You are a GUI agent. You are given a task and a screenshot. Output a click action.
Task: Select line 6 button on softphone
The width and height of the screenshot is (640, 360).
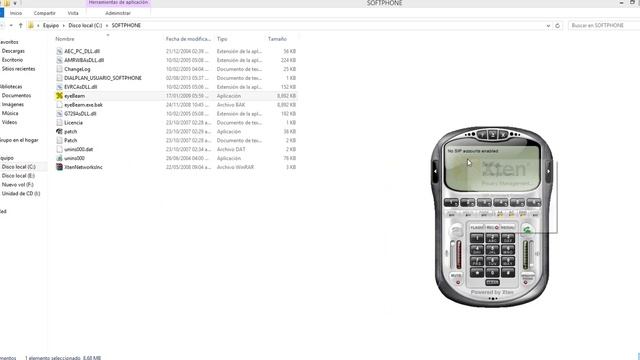[x=534, y=202]
